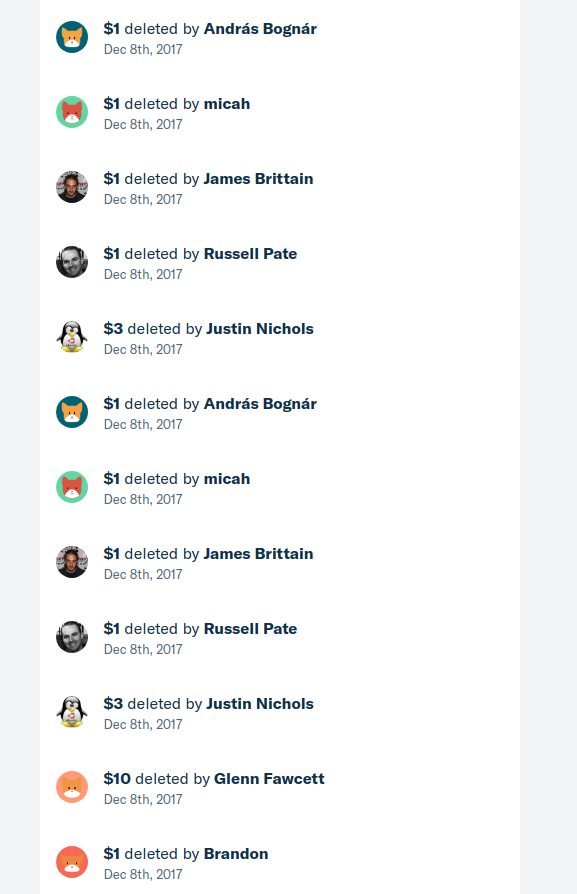Open the second Justin Nichols penguin avatar

click(72, 712)
